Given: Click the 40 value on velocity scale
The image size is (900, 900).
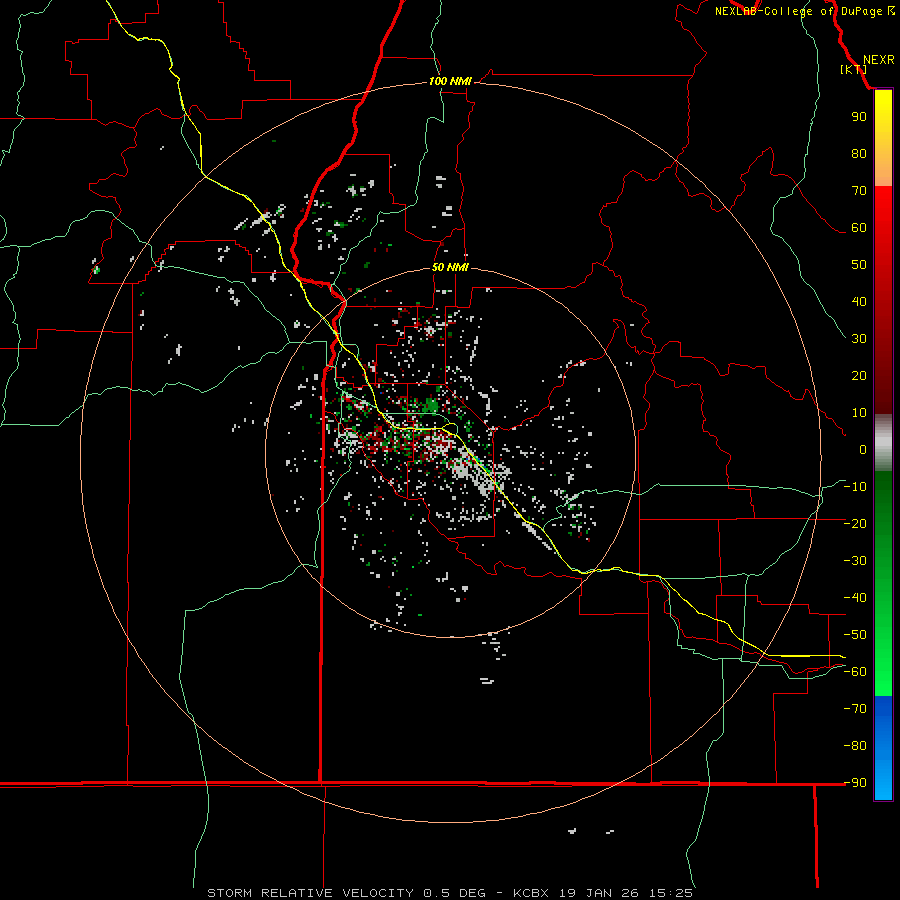Looking at the screenshot, I should point(859,302).
